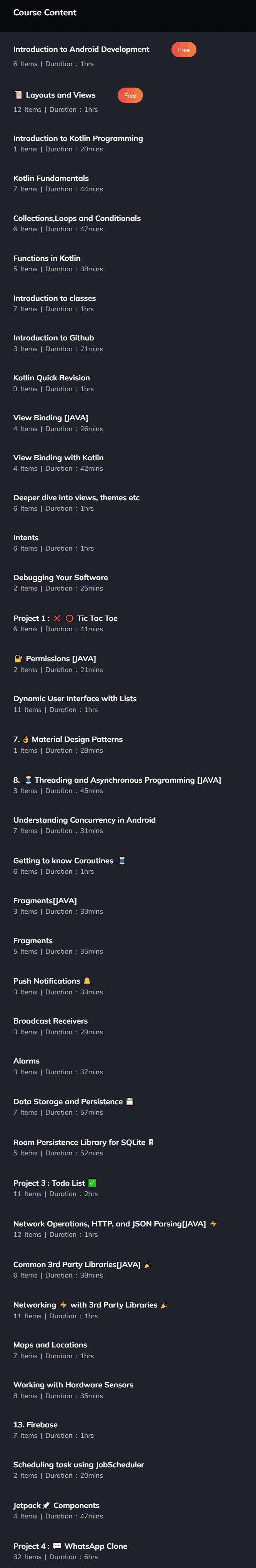The width and height of the screenshot is (256, 1568).
Task: Click the speech bubble icon before WhatsApp Clone
Action: [57, 1545]
